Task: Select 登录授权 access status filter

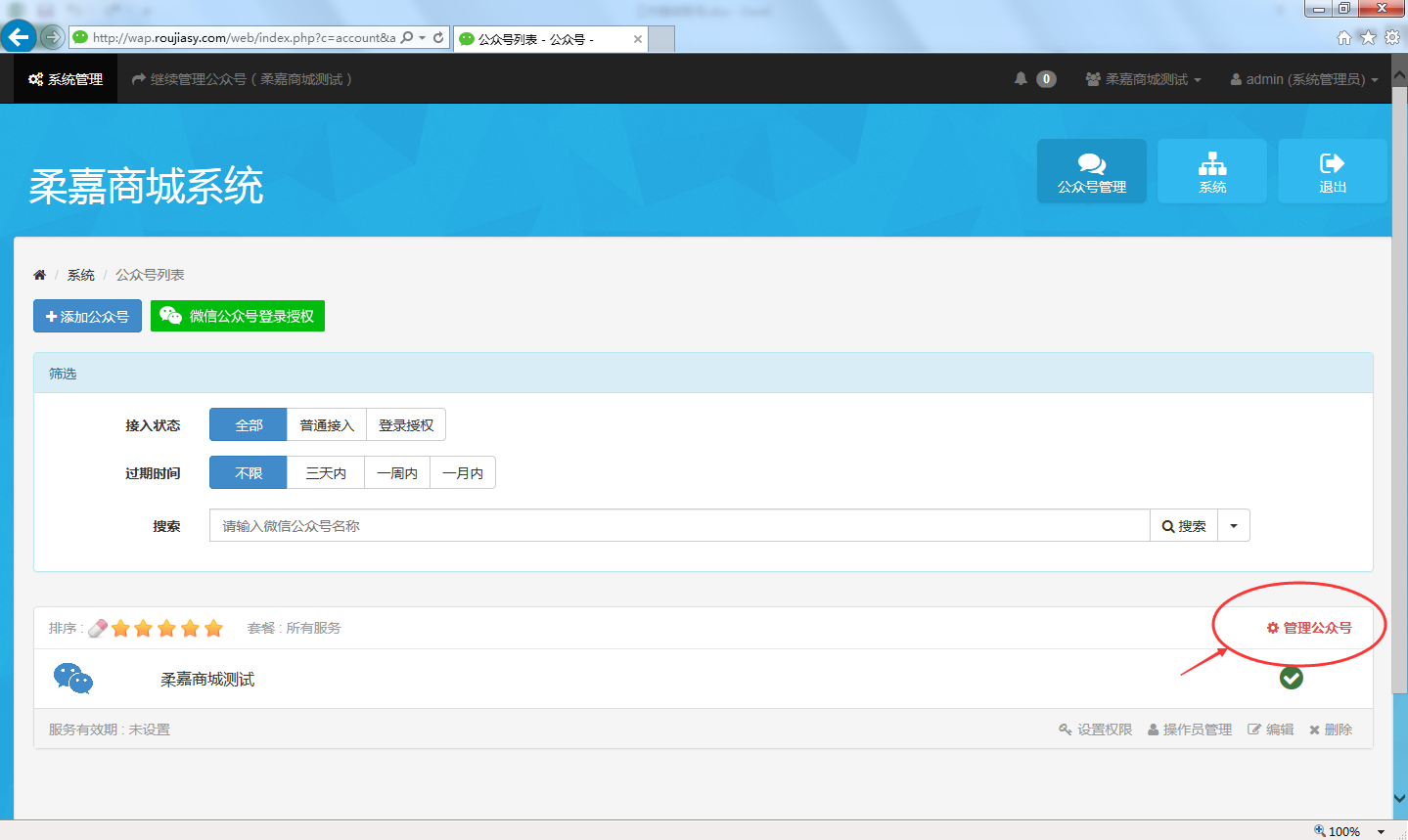Action: click(406, 425)
